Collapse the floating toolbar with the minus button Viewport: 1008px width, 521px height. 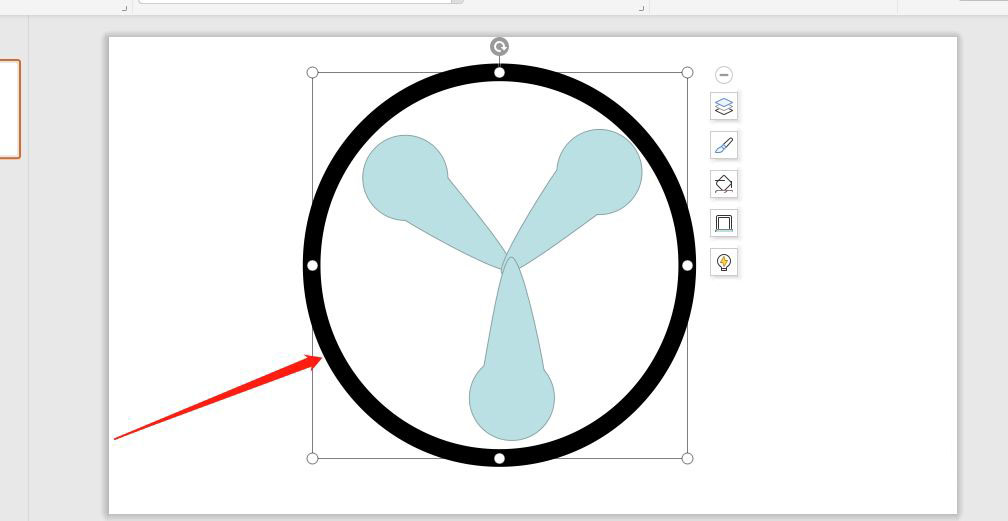point(724,75)
